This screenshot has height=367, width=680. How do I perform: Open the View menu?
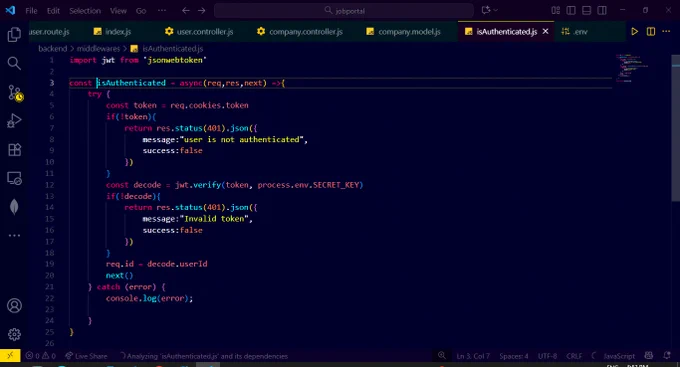(x=118, y=11)
